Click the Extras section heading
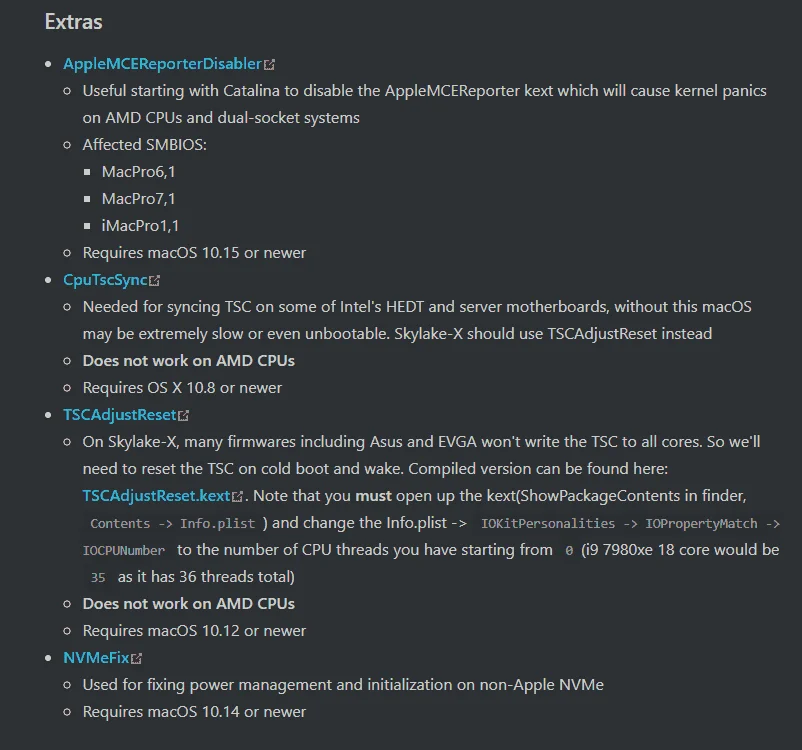Viewport: 802px width, 750px height. coord(74,22)
